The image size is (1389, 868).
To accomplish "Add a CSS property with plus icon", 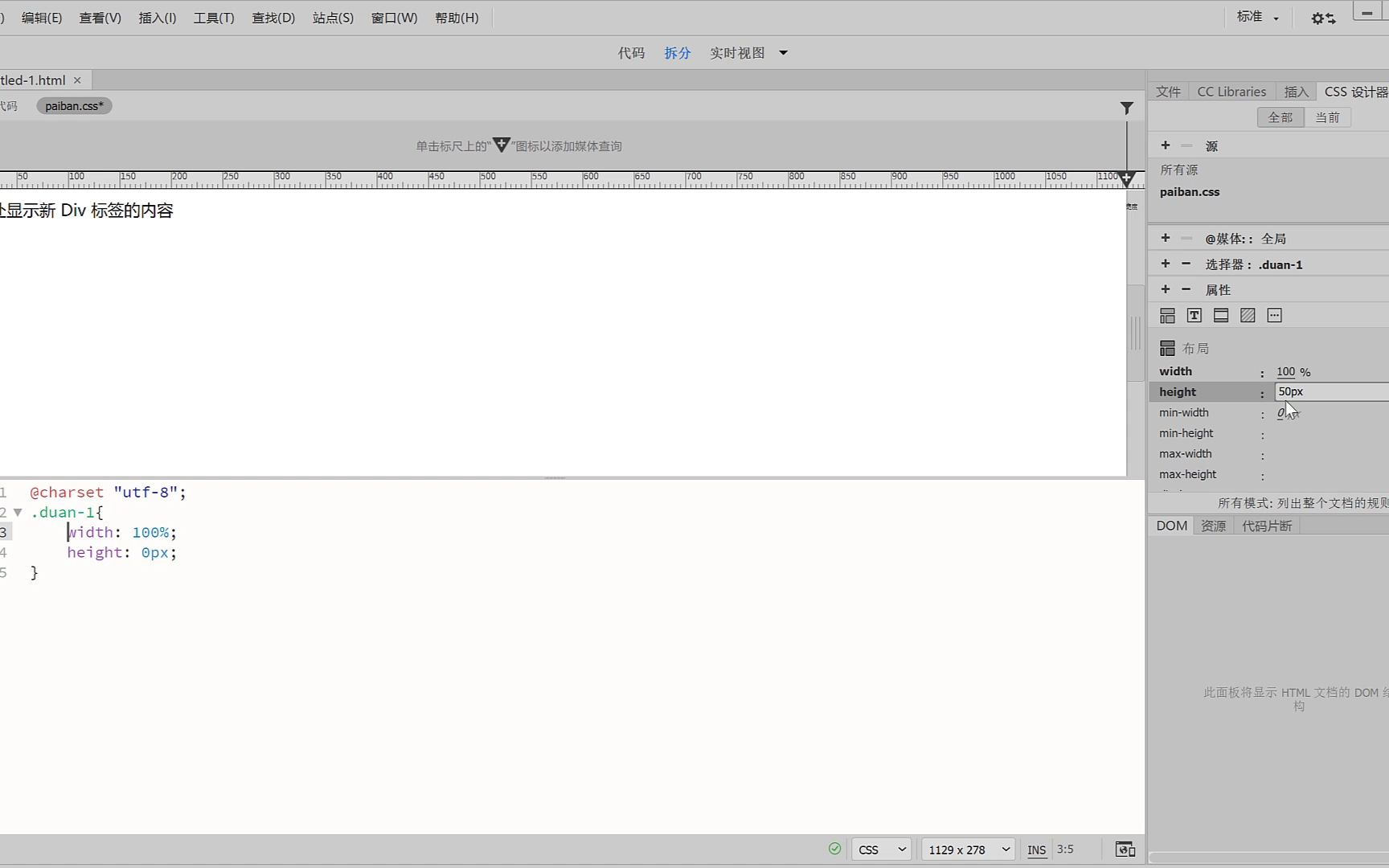I will (1166, 289).
